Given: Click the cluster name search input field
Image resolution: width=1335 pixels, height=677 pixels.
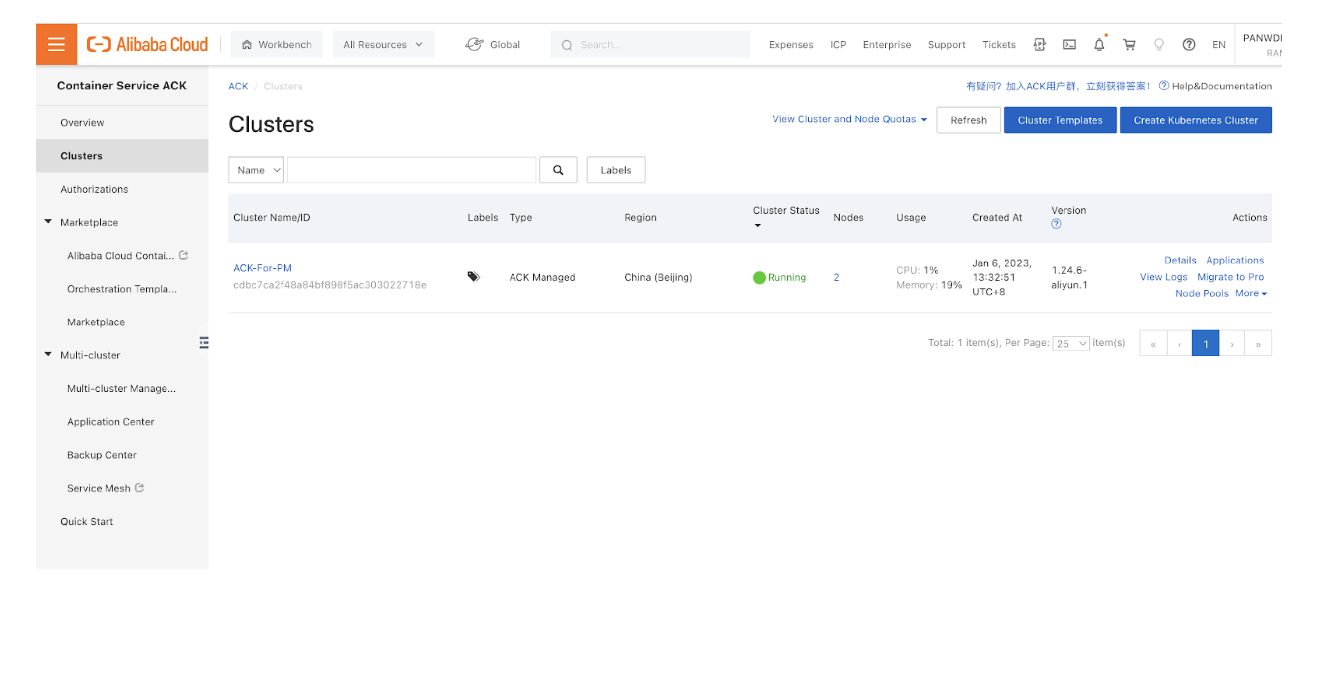Looking at the screenshot, I should [411, 170].
